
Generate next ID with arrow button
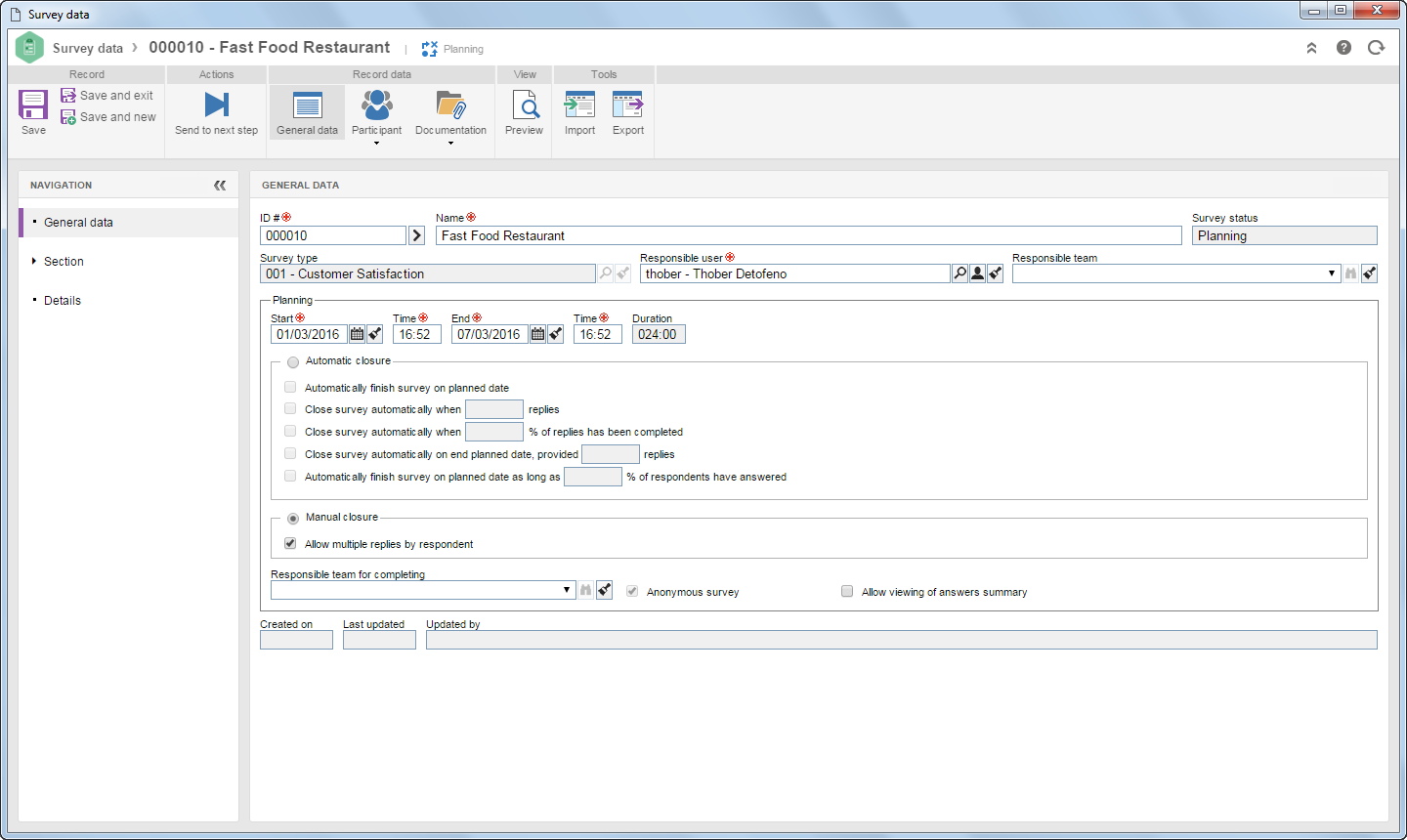click(417, 235)
